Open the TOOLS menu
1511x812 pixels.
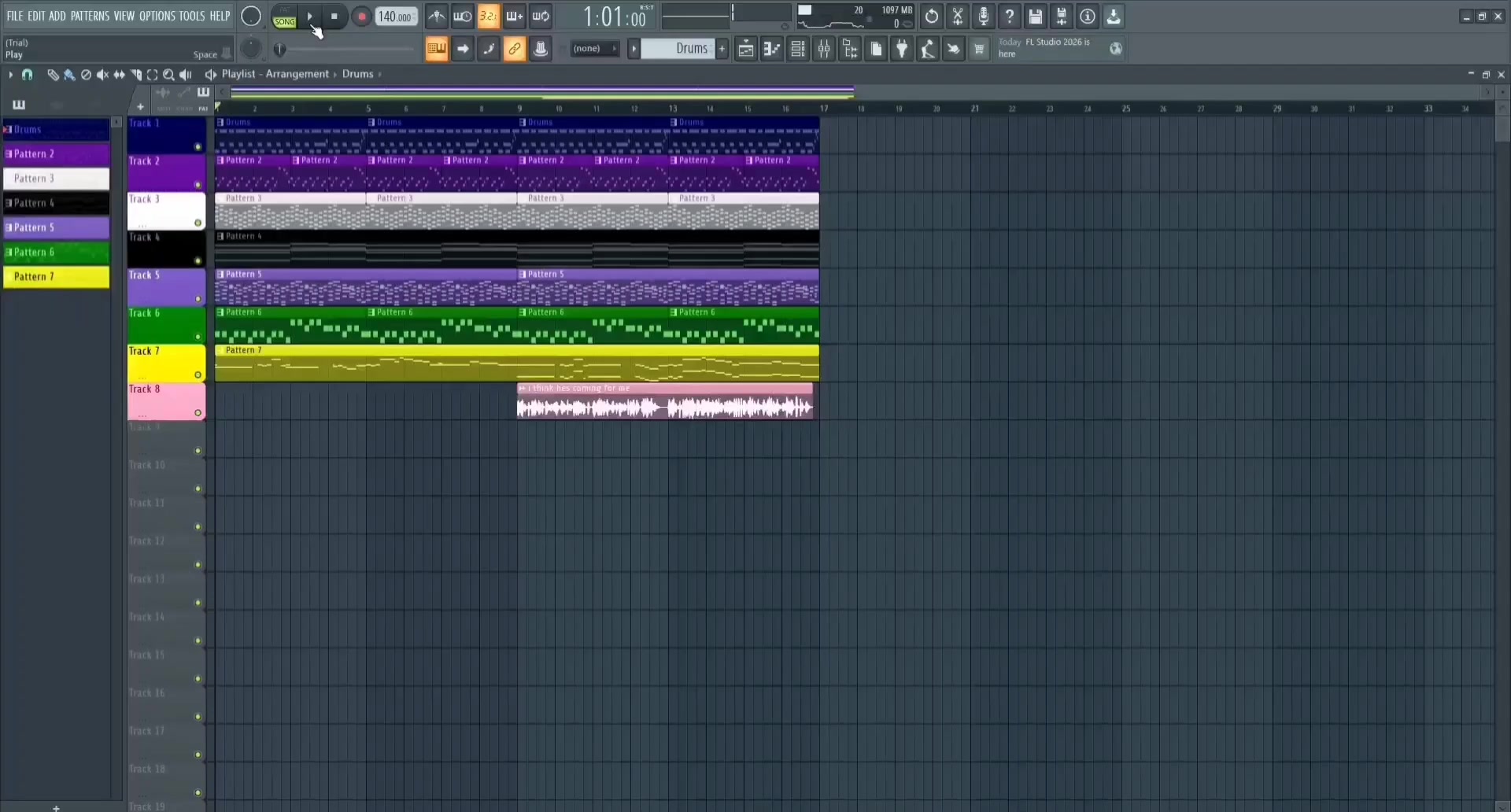click(x=191, y=16)
